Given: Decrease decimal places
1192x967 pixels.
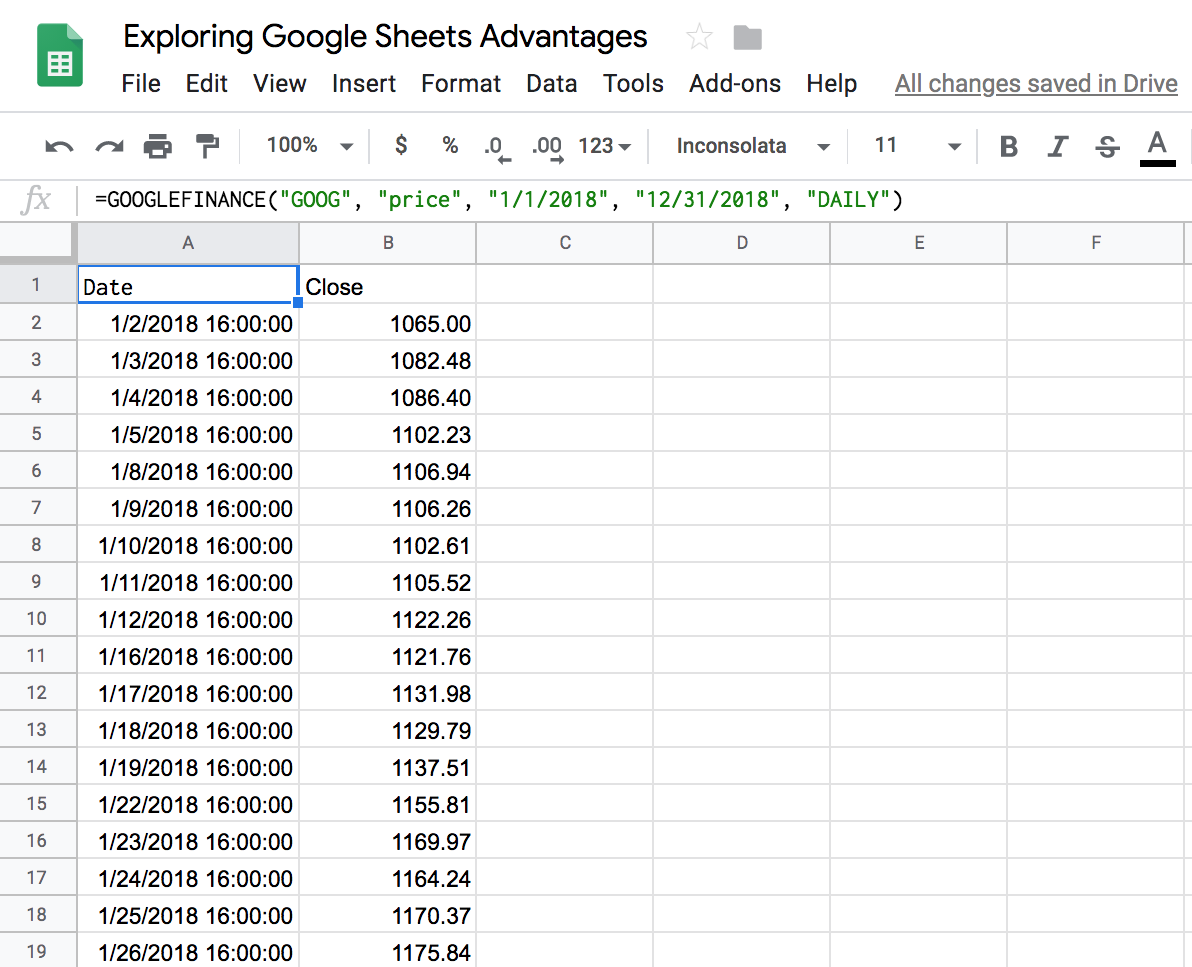Looking at the screenshot, I should point(496,145).
